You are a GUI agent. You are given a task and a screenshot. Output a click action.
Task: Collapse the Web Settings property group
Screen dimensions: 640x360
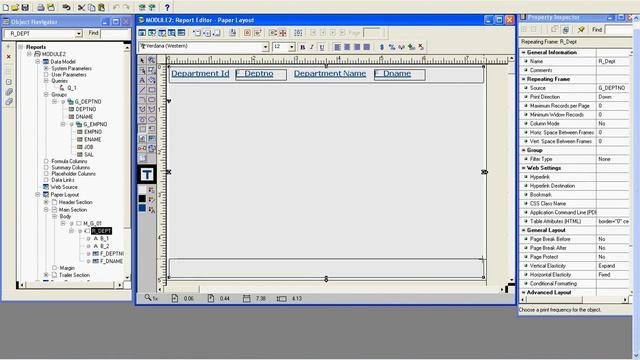[523, 168]
